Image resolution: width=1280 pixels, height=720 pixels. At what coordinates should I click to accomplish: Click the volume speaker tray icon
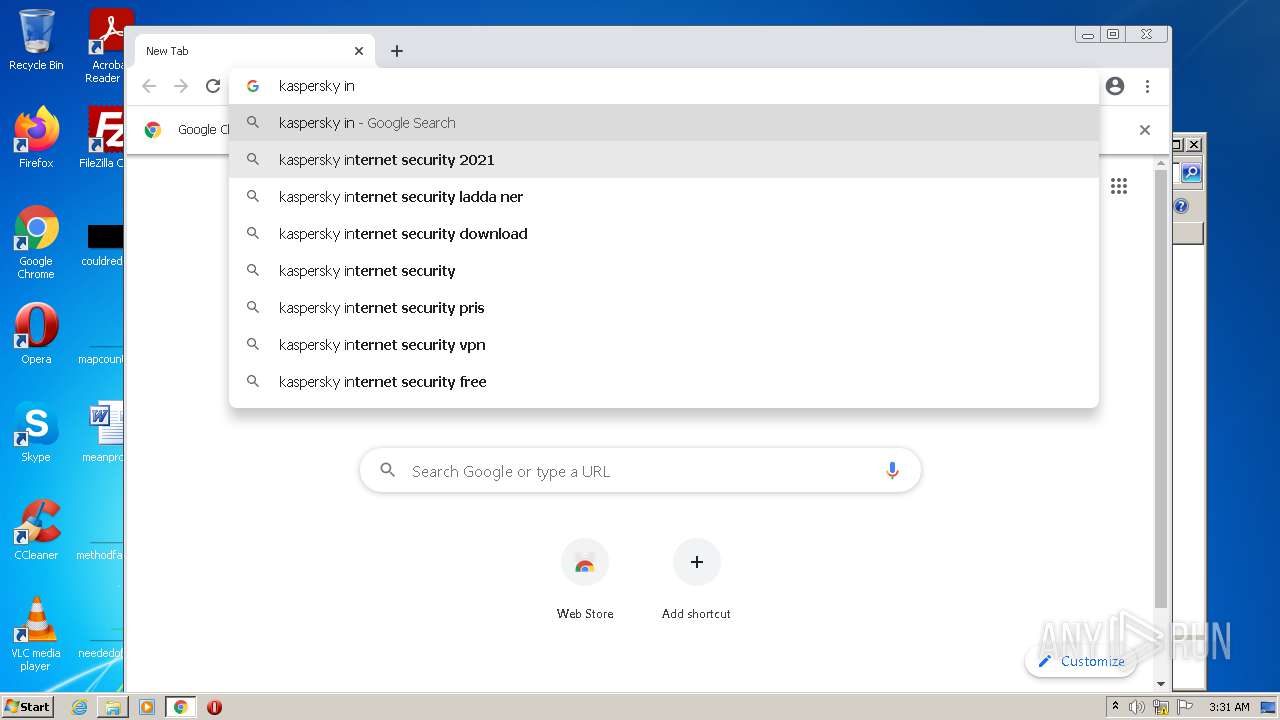[x=1137, y=707]
